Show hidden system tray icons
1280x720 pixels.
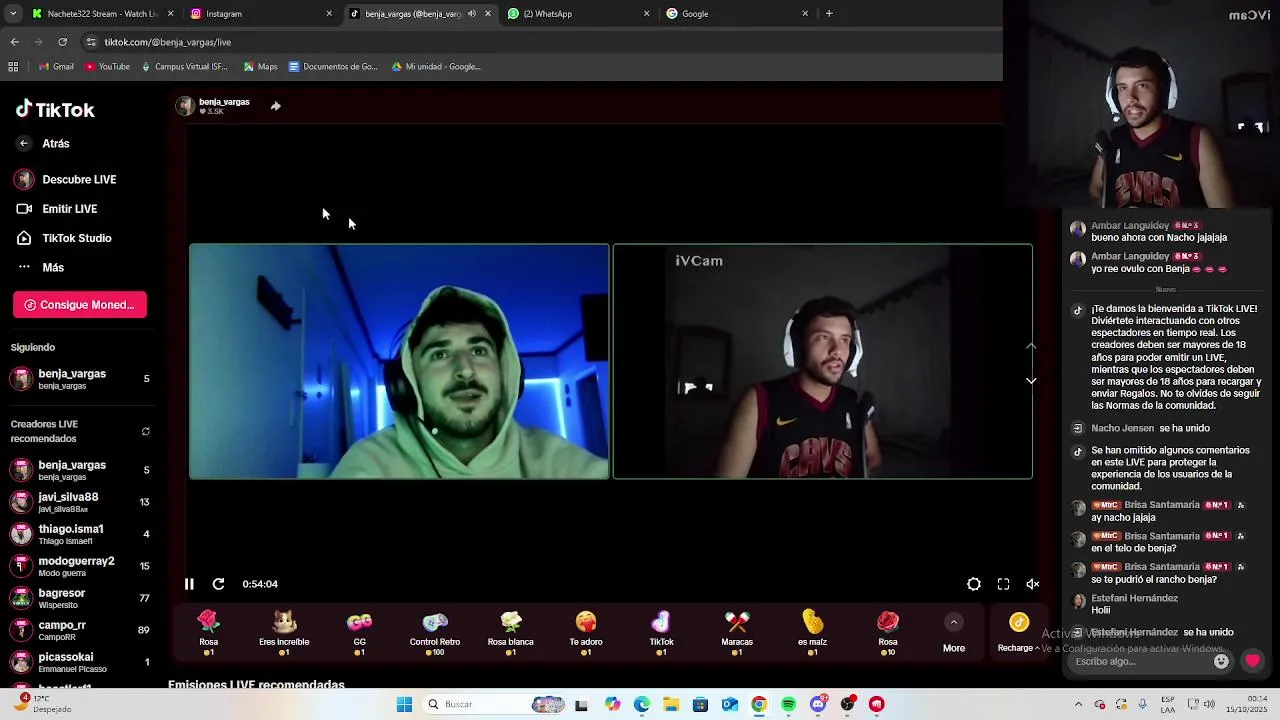[x=1078, y=705]
